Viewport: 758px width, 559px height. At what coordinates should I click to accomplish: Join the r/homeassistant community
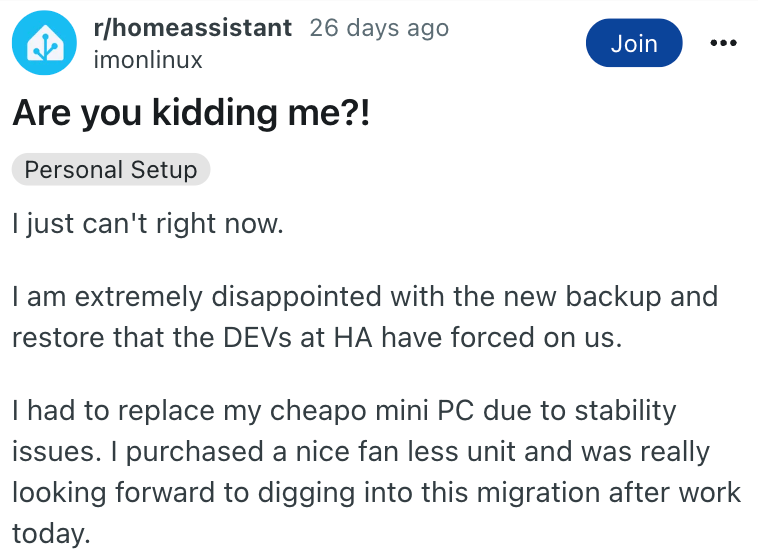point(634,44)
